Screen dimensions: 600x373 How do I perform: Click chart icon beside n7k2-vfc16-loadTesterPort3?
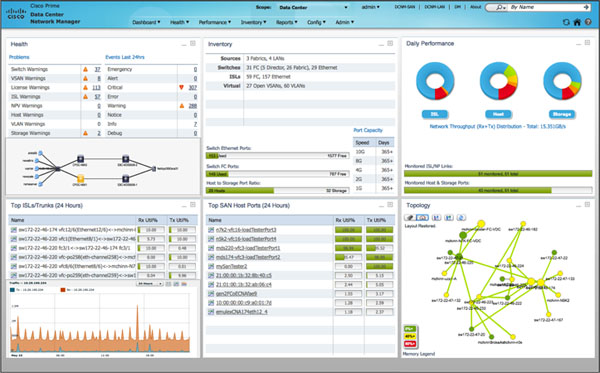(x=211, y=230)
